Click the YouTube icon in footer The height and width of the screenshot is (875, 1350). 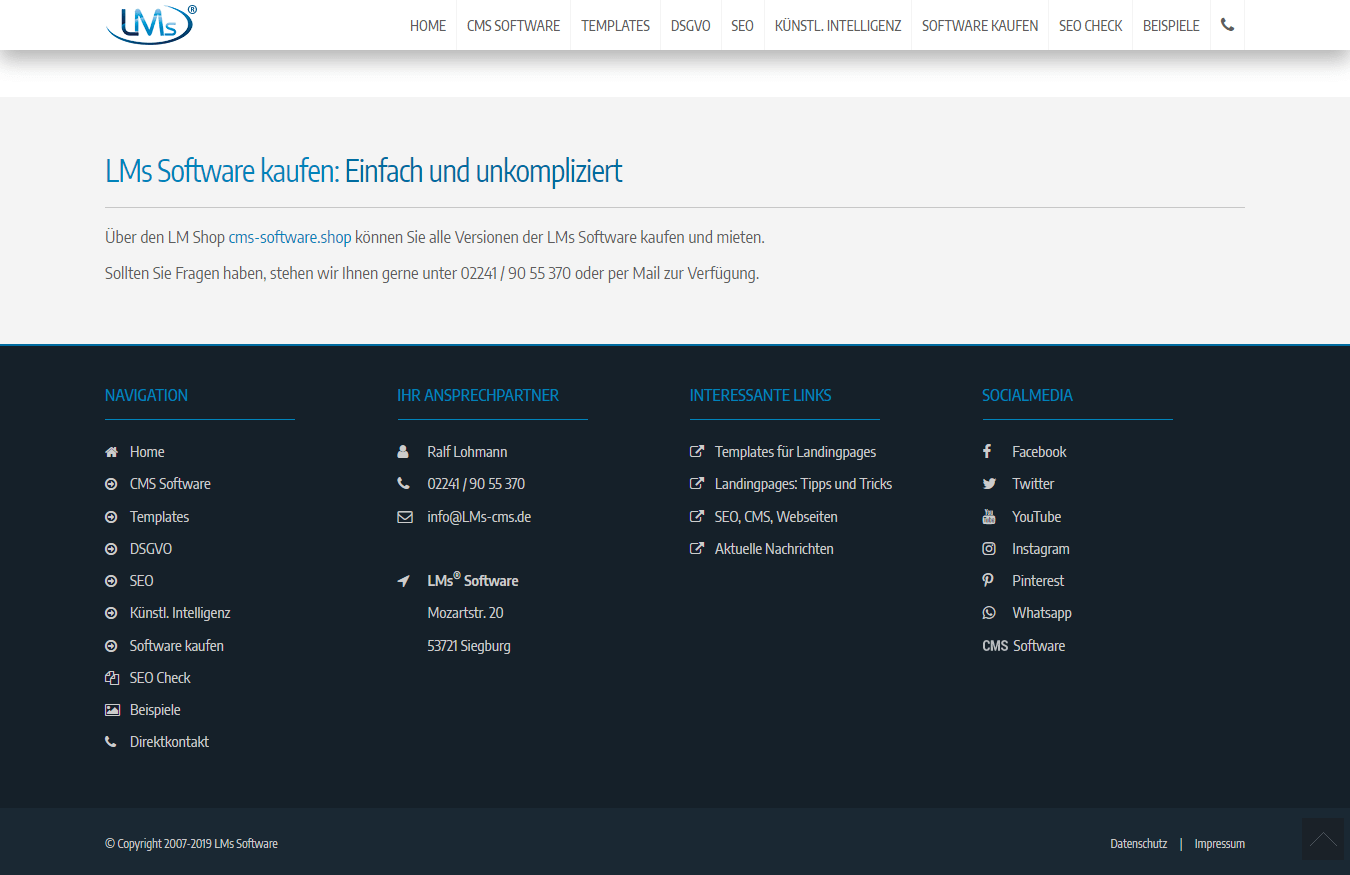coord(989,517)
